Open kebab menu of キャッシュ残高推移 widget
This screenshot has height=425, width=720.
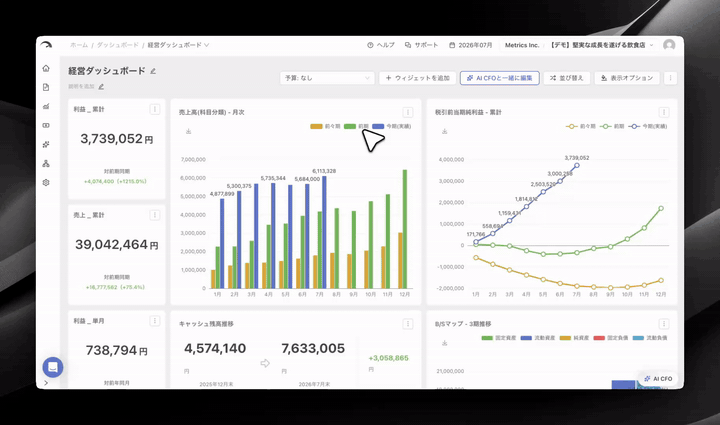point(408,324)
